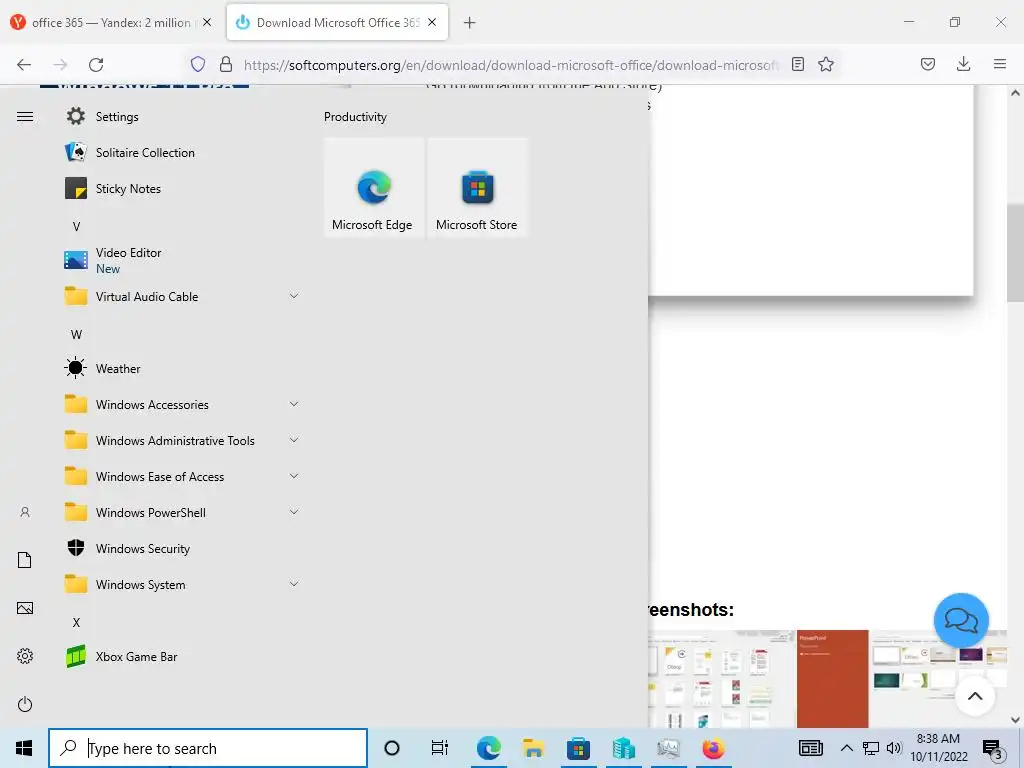Save page to Pocket

(927, 64)
